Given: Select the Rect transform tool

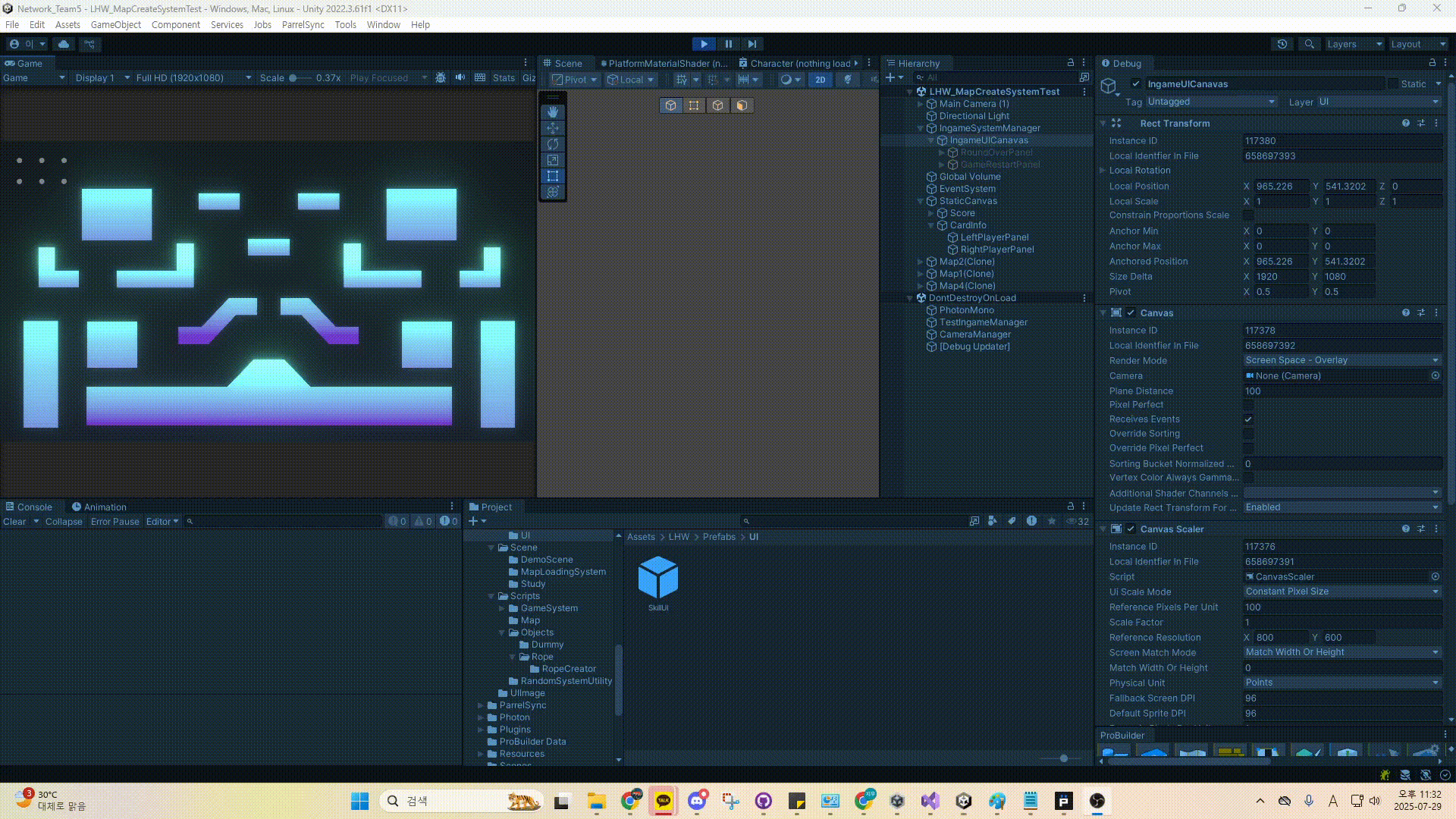Looking at the screenshot, I should 552,176.
